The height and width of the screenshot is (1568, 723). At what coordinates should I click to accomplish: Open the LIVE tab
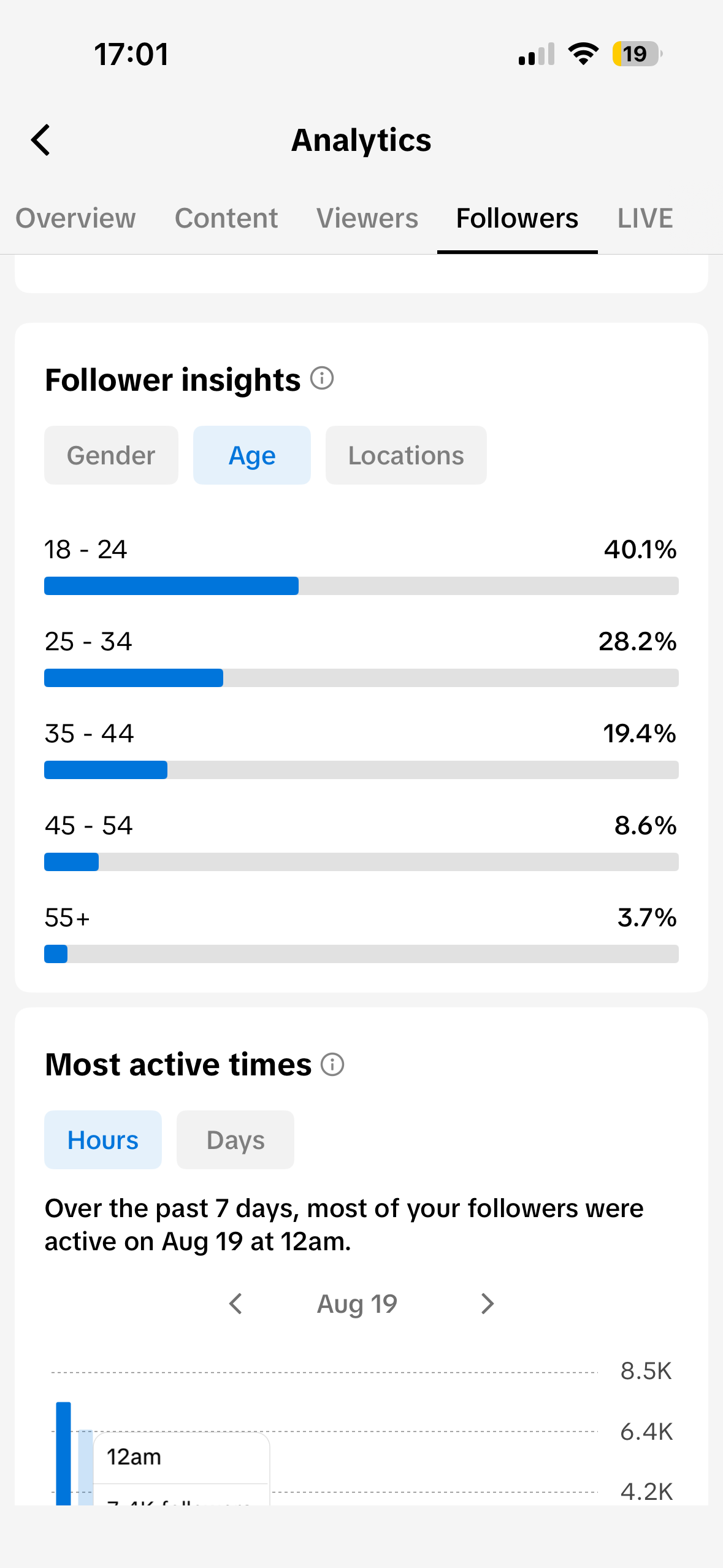645,218
